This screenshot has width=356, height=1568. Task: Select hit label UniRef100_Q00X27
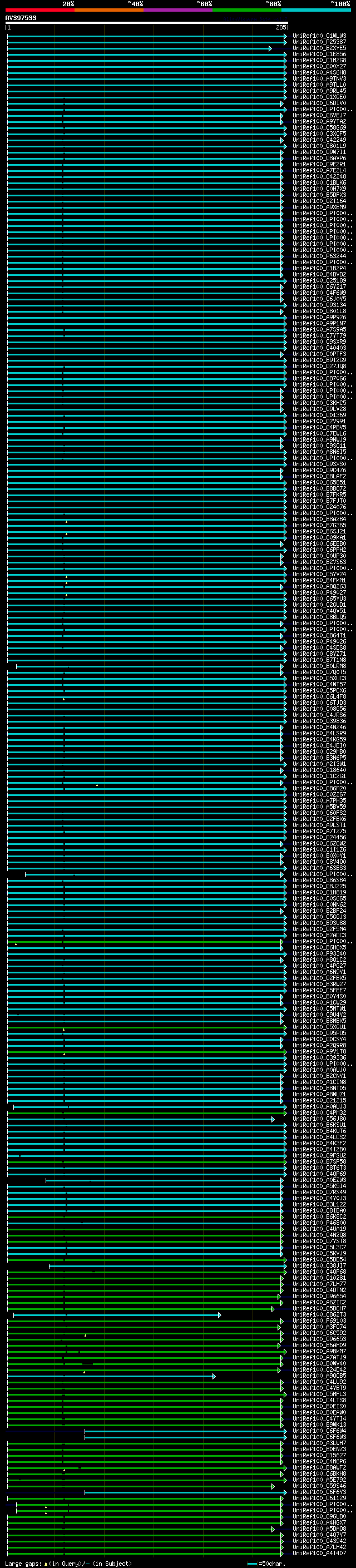[319, 66]
